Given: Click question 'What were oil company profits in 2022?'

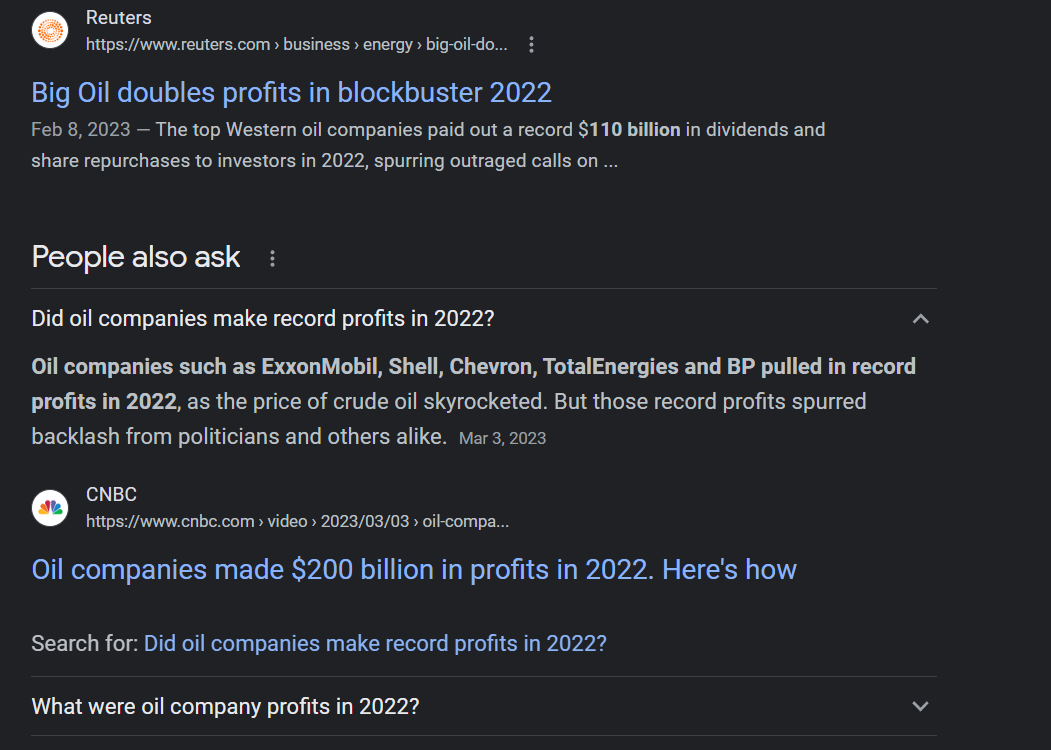Looking at the screenshot, I should (225, 706).
